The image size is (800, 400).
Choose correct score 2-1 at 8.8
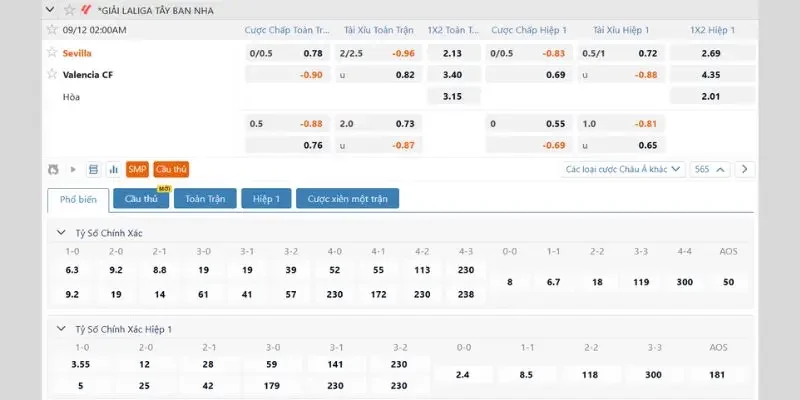click(160, 270)
